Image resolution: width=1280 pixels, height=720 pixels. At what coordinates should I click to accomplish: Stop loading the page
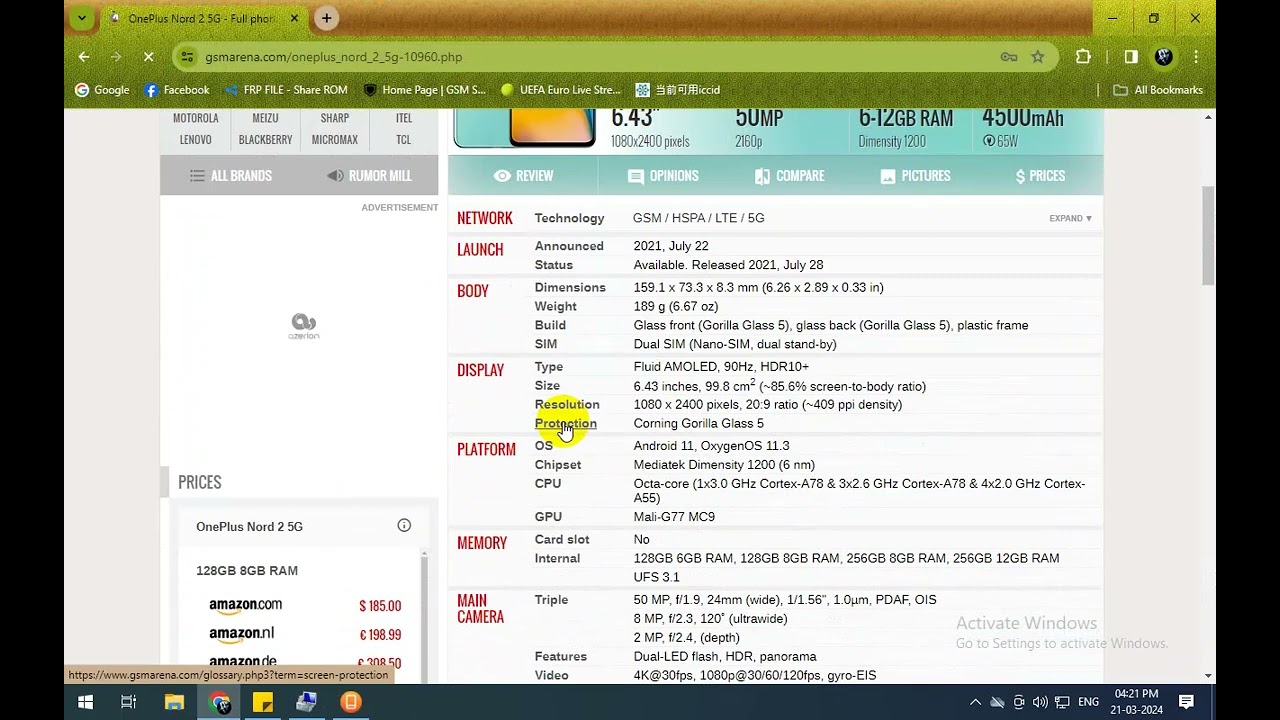tap(148, 57)
